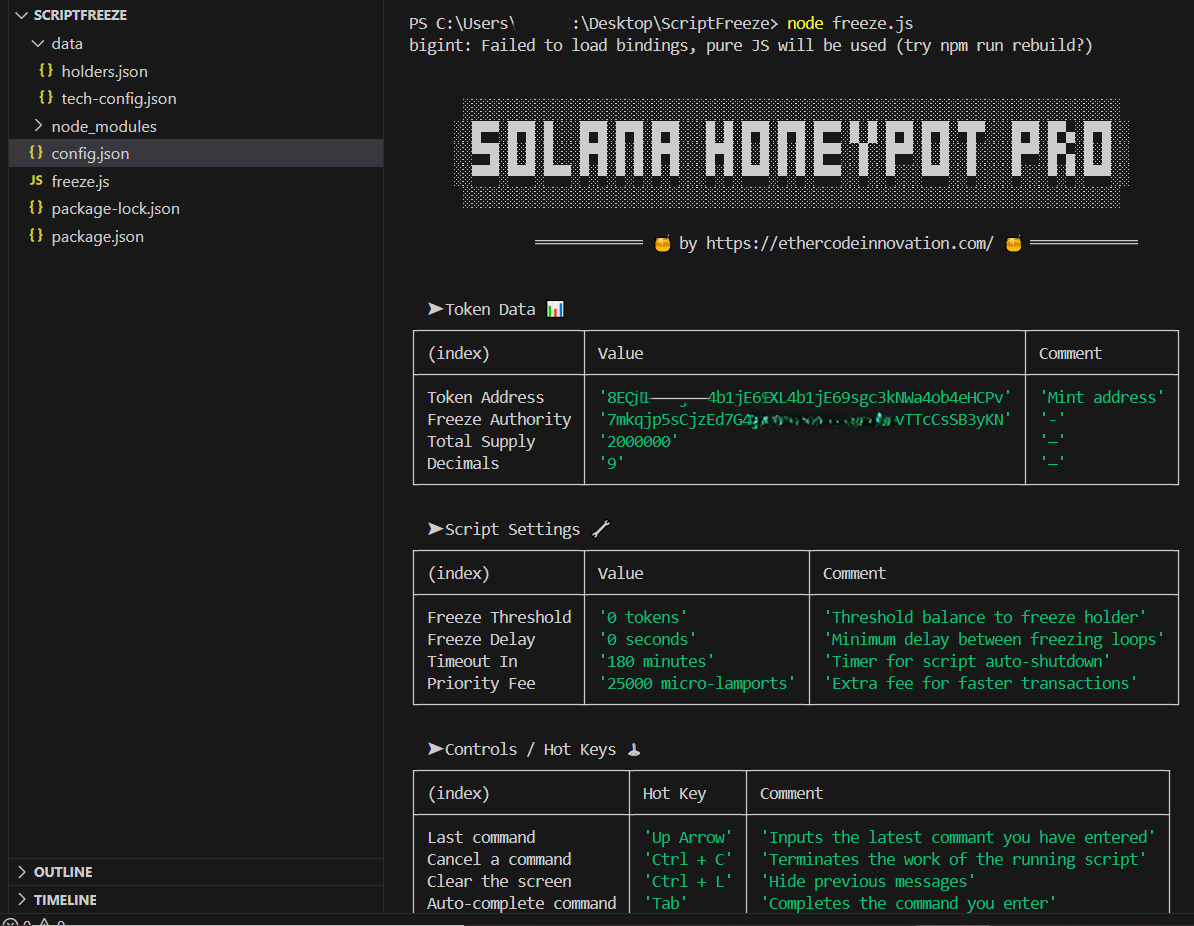Click the tech-config.json JSON file icon
Image resolution: width=1194 pixels, height=926 pixels.
pyautogui.click(x=46, y=98)
